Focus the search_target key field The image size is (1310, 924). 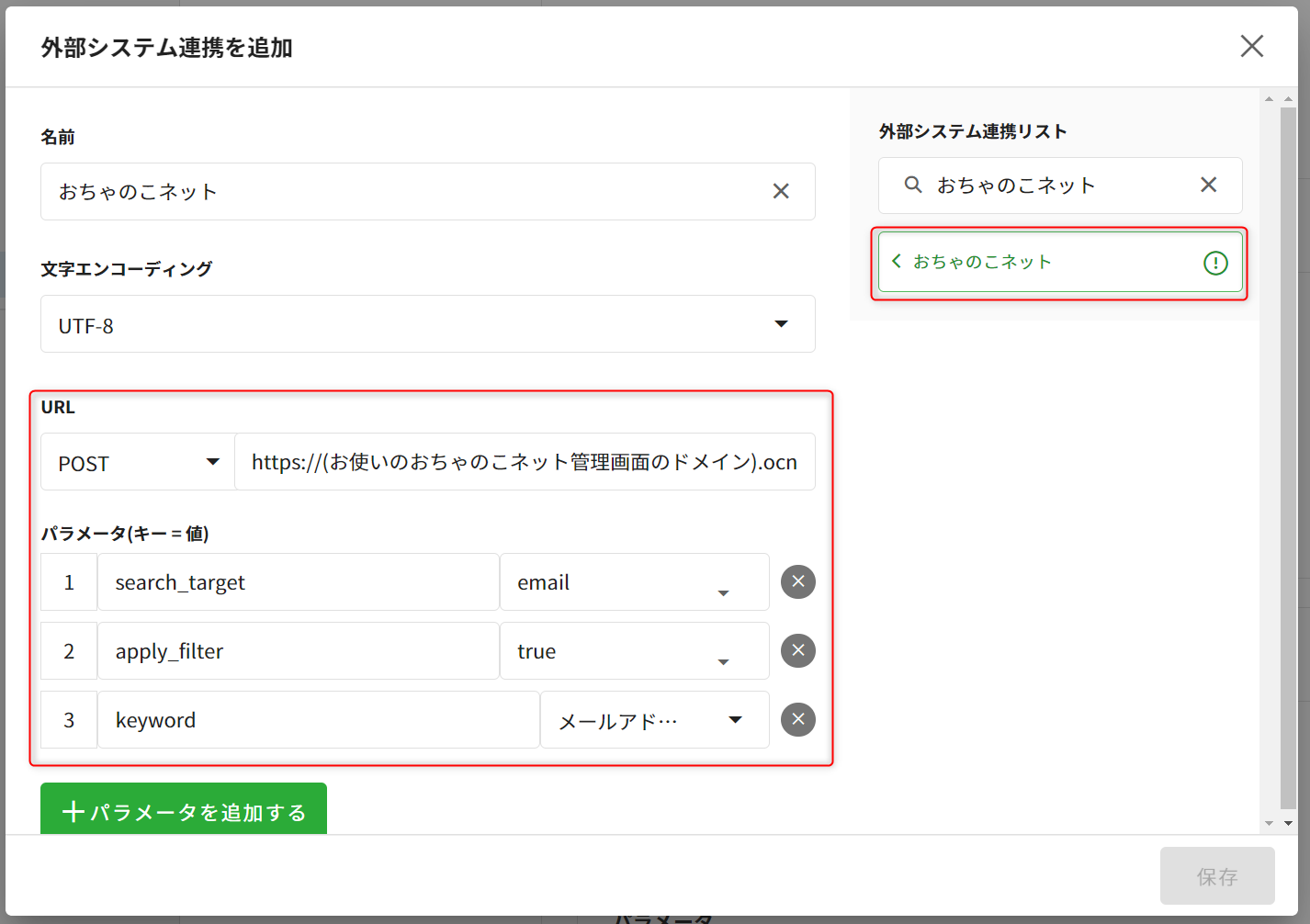coord(298,582)
